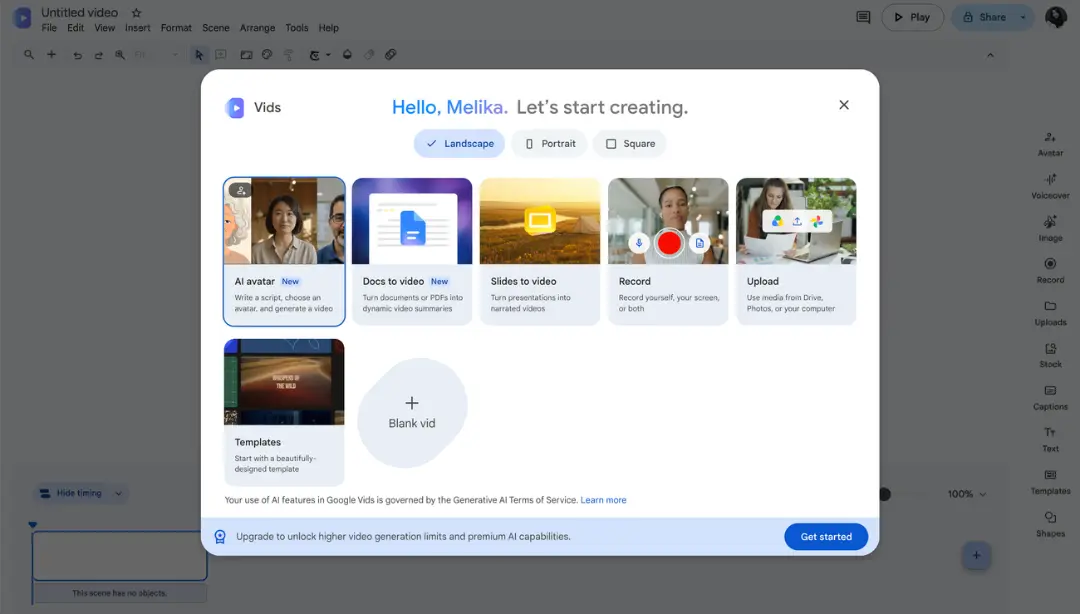This screenshot has width=1080, height=614.
Task: Choose the Docs to video card
Action: pyautogui.click(x=412, y=252)
